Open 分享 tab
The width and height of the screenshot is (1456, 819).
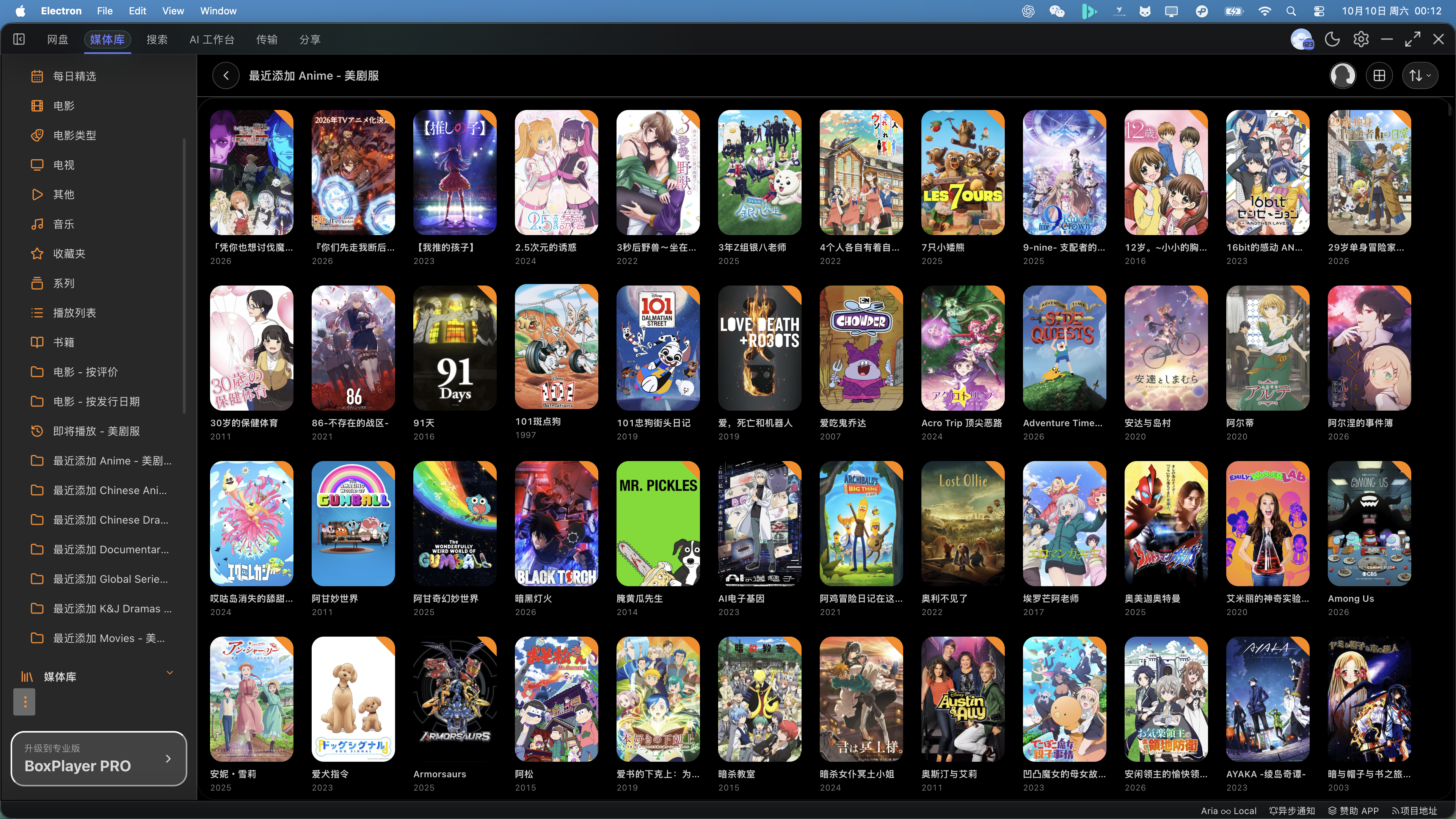point(310,39)
